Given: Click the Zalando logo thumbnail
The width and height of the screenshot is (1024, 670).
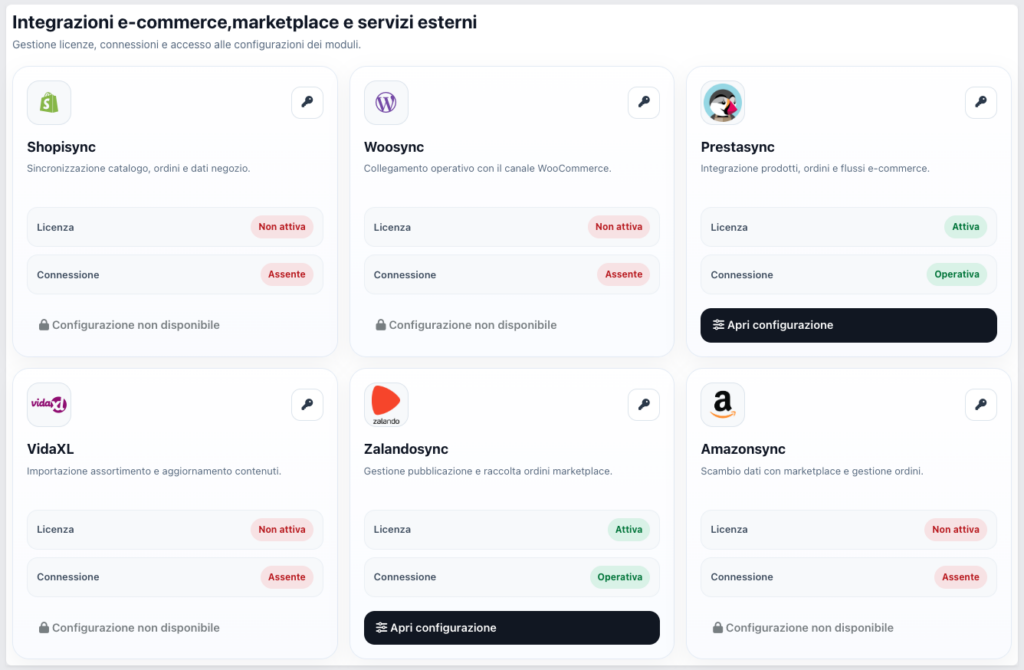Looking at the screenshot, I should pyautogui.click(x=386, y=404).
